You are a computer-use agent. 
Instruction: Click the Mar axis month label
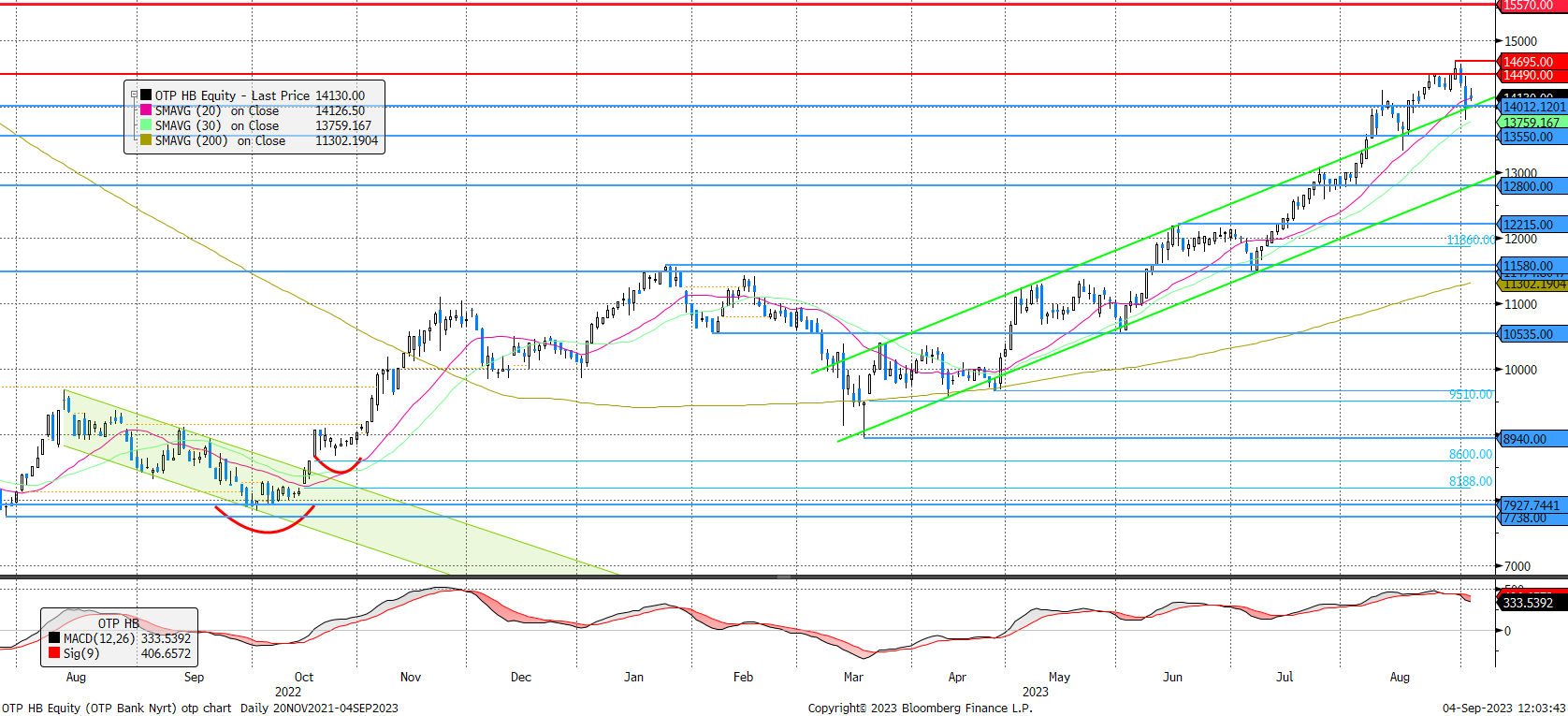(853, 677)
